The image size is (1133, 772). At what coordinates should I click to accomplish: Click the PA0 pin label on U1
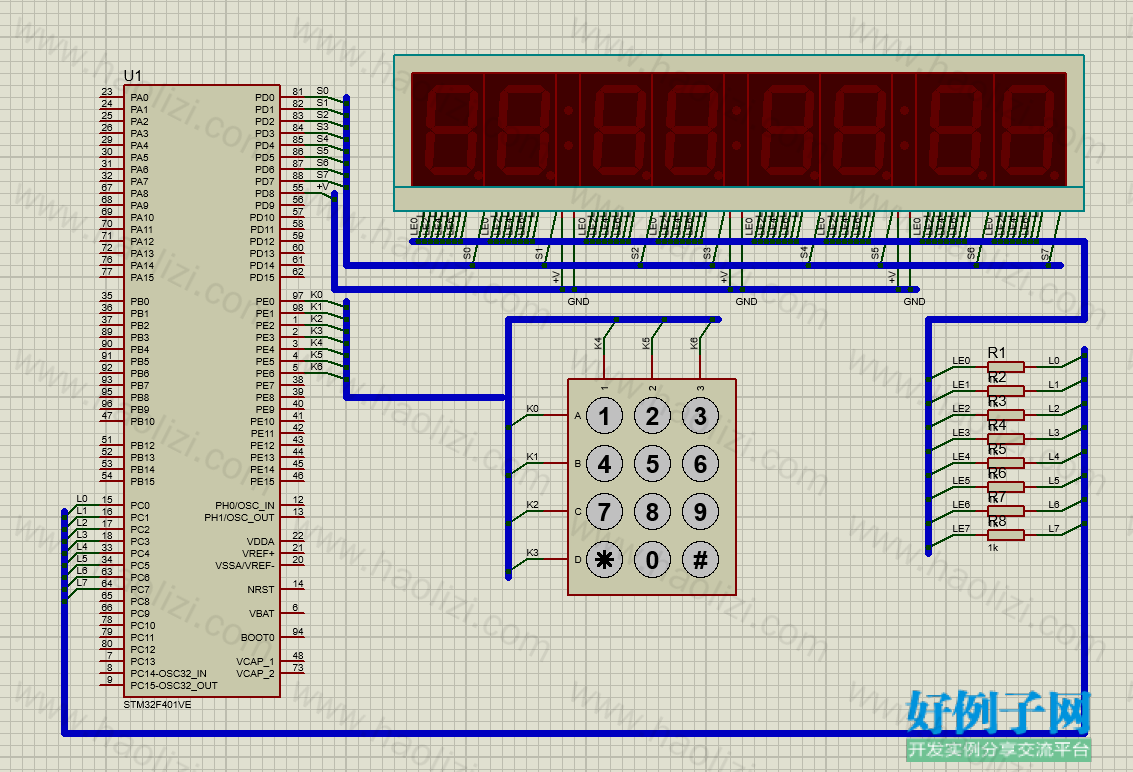tap(139, 98)
